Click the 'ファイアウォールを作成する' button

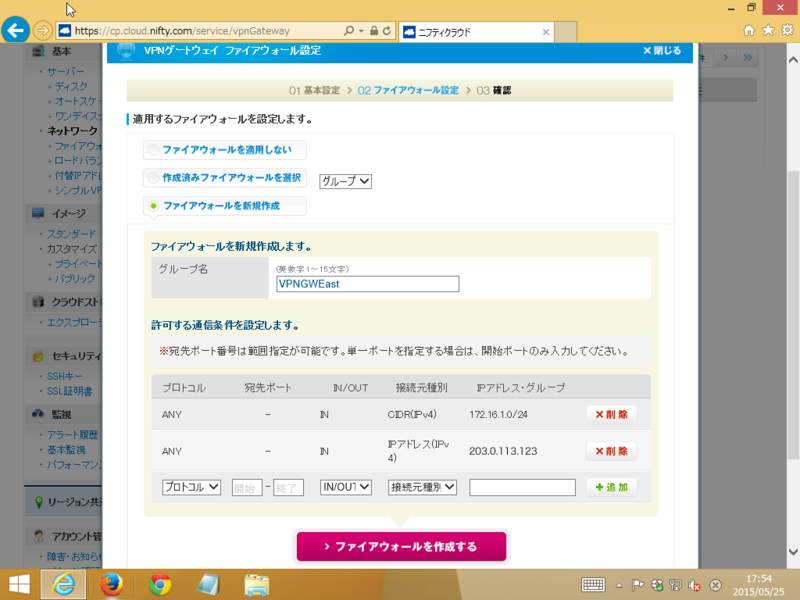coord(401,547)
